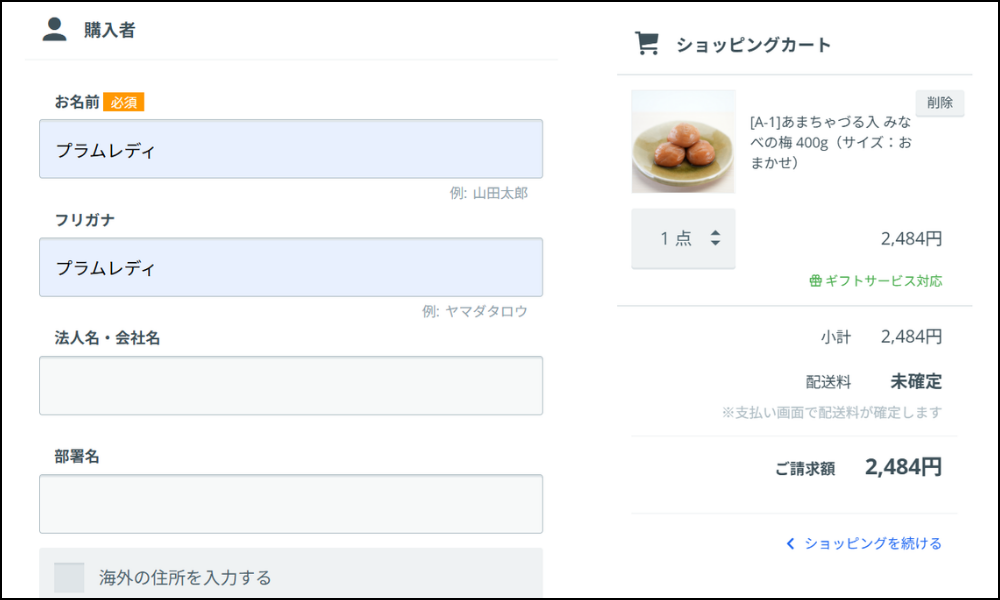
Task: Click the gift service icon
Action: coord(815,281)
